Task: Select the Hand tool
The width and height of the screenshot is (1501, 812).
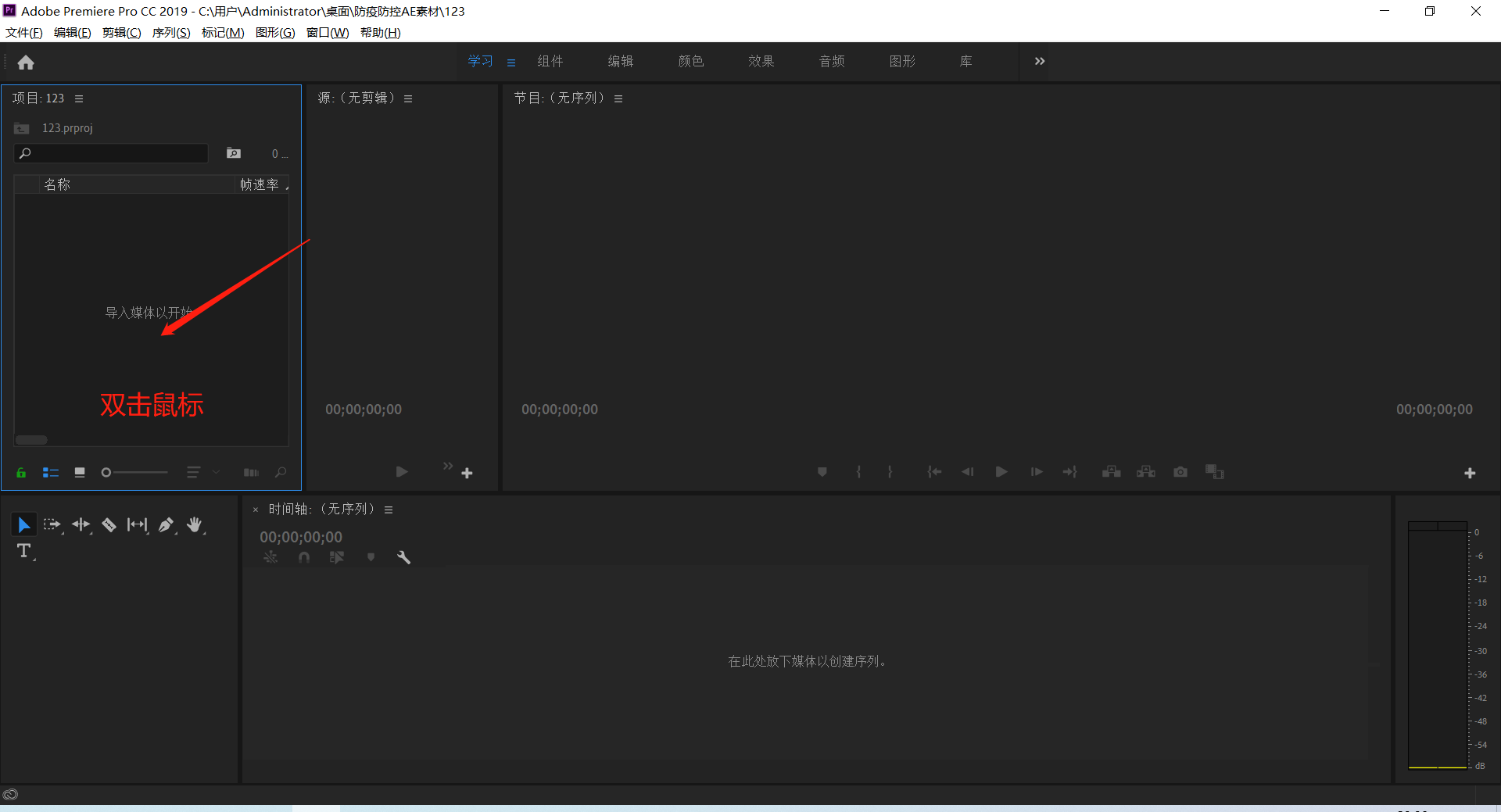Action: (x=195, y=525)
